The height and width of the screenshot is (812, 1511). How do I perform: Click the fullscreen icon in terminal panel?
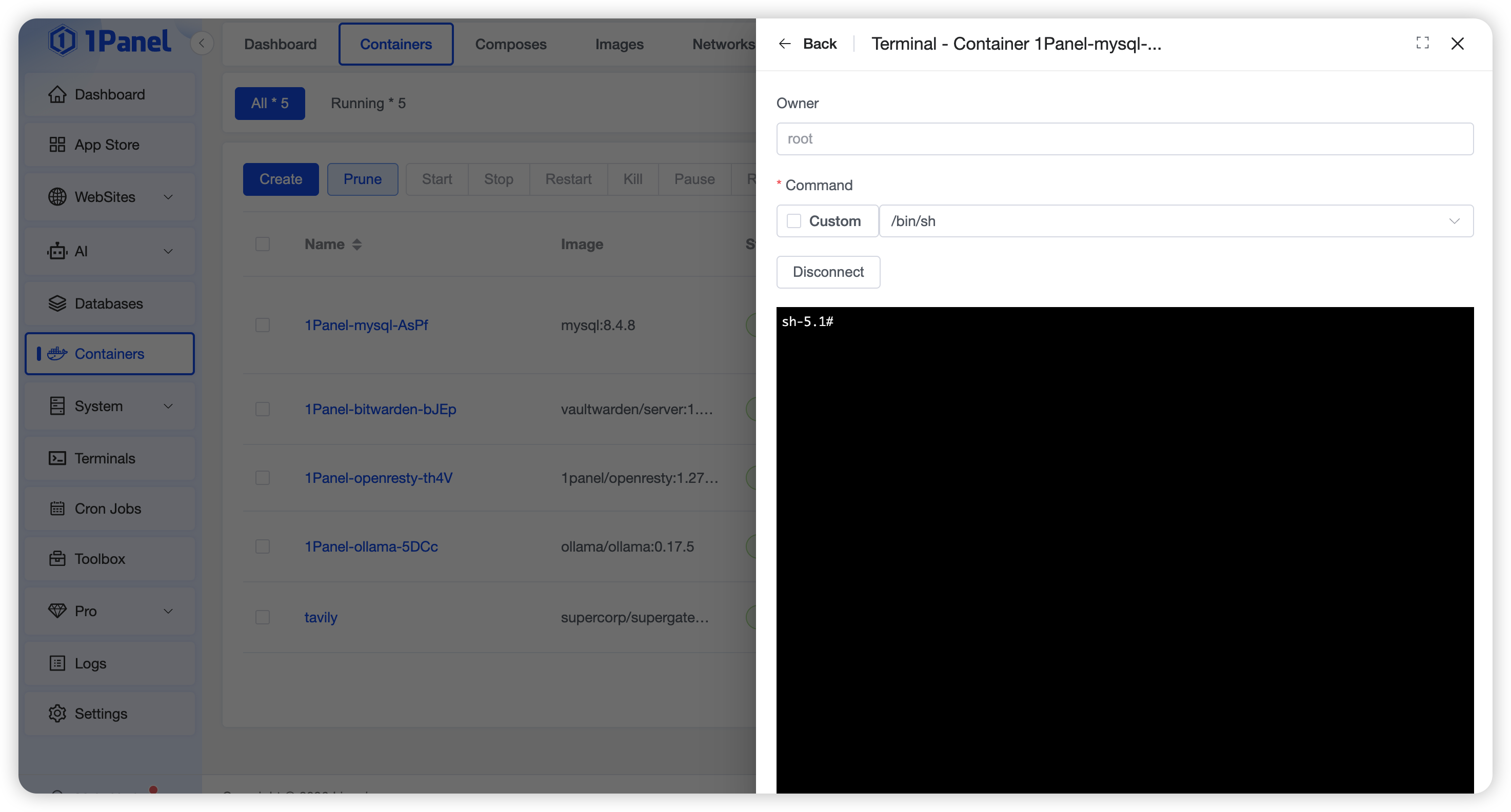pyautogui.click(x=1422, y=43)
